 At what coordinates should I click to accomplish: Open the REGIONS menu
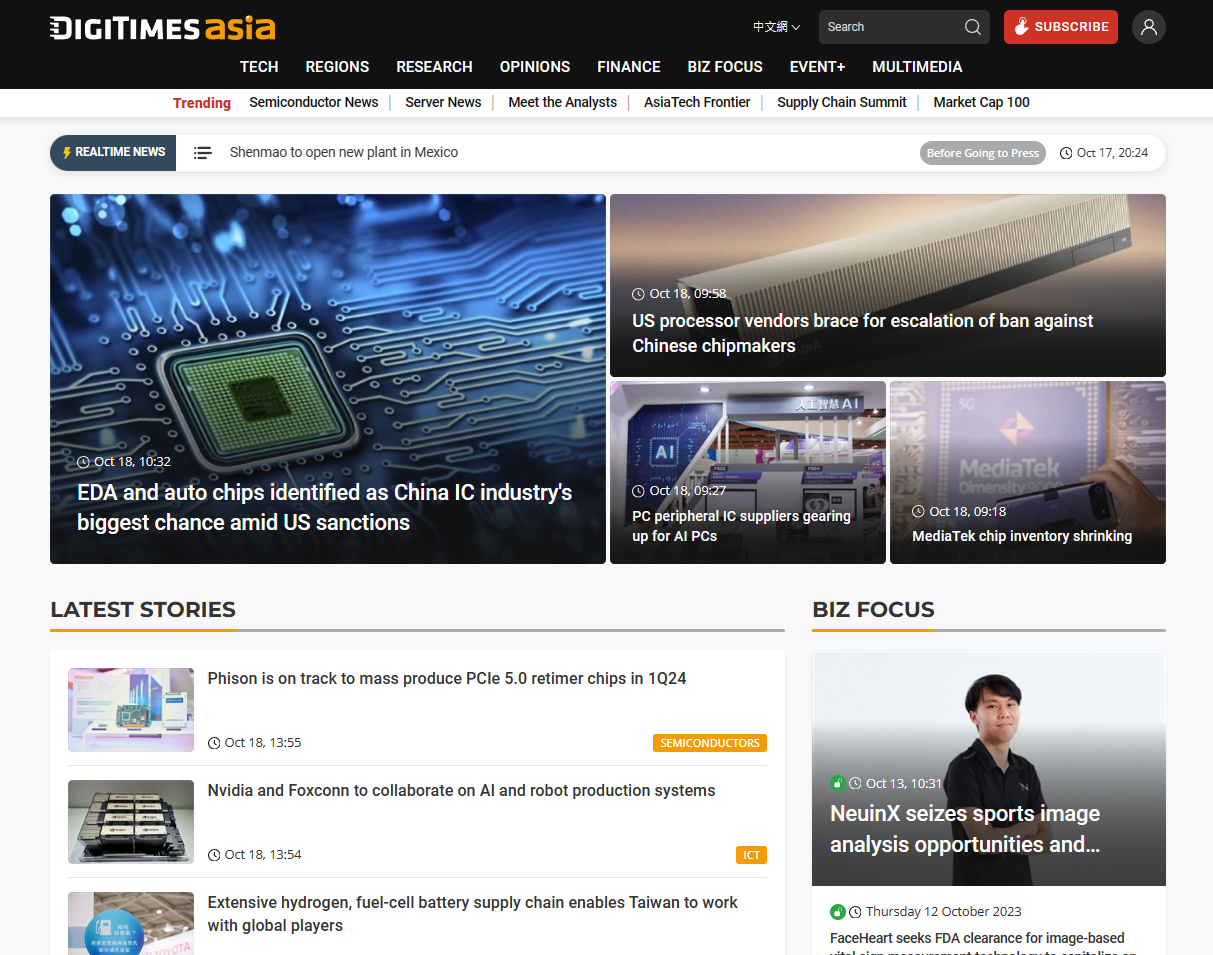point(337,67)
